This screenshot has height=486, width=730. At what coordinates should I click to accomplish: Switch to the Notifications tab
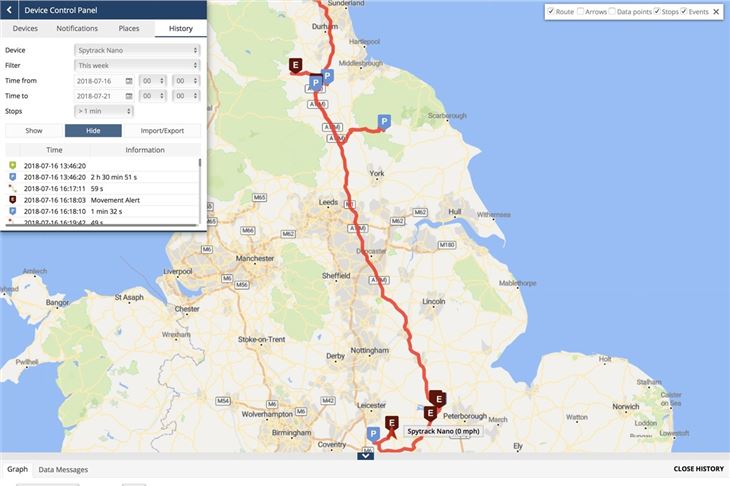(x=77, y=28)
